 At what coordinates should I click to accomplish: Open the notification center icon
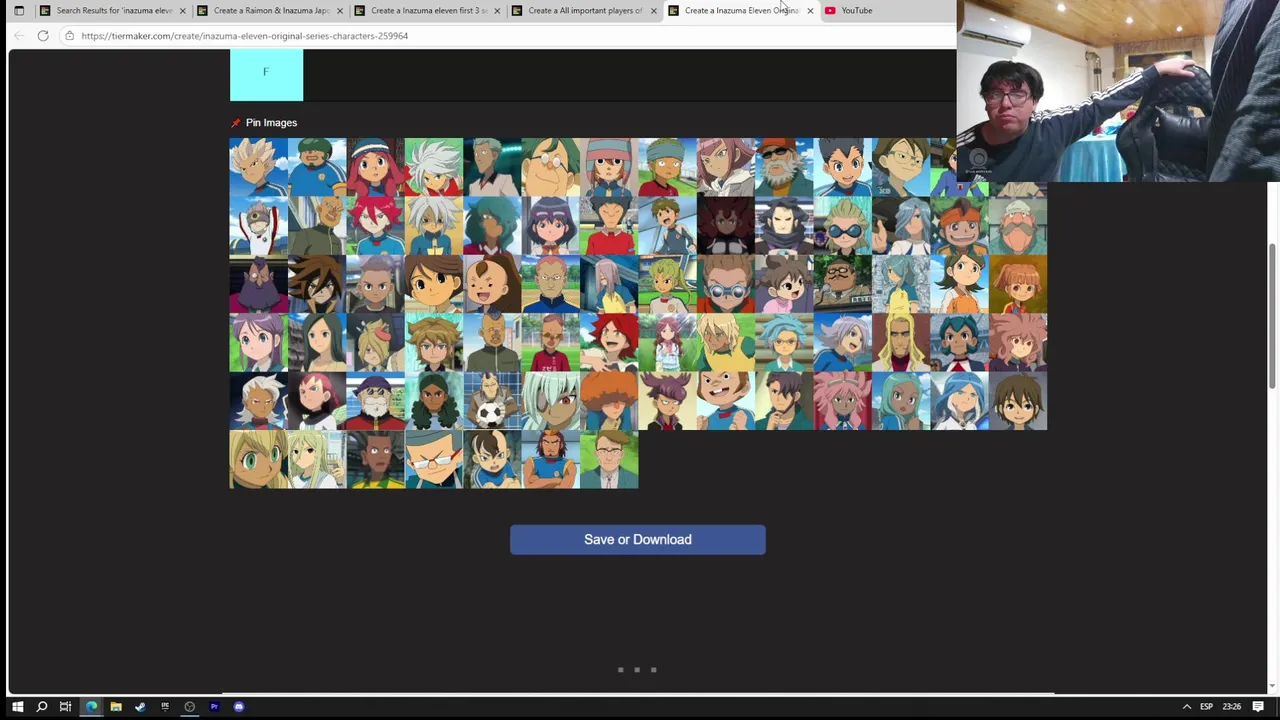click(x=1258, y=707)
